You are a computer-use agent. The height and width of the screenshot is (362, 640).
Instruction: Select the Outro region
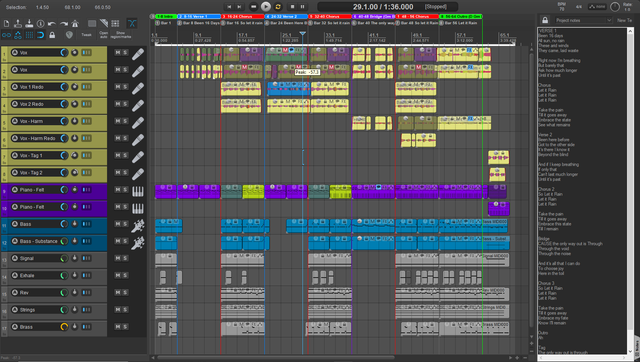click(461, 17)
